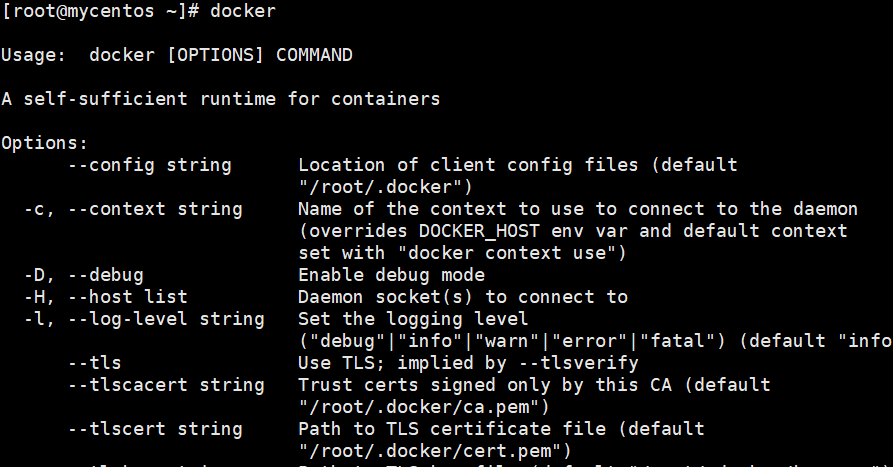Screen dimensions: 893x467
Task: Click the Enable debug mode description
Action: (x=392, y=275)
